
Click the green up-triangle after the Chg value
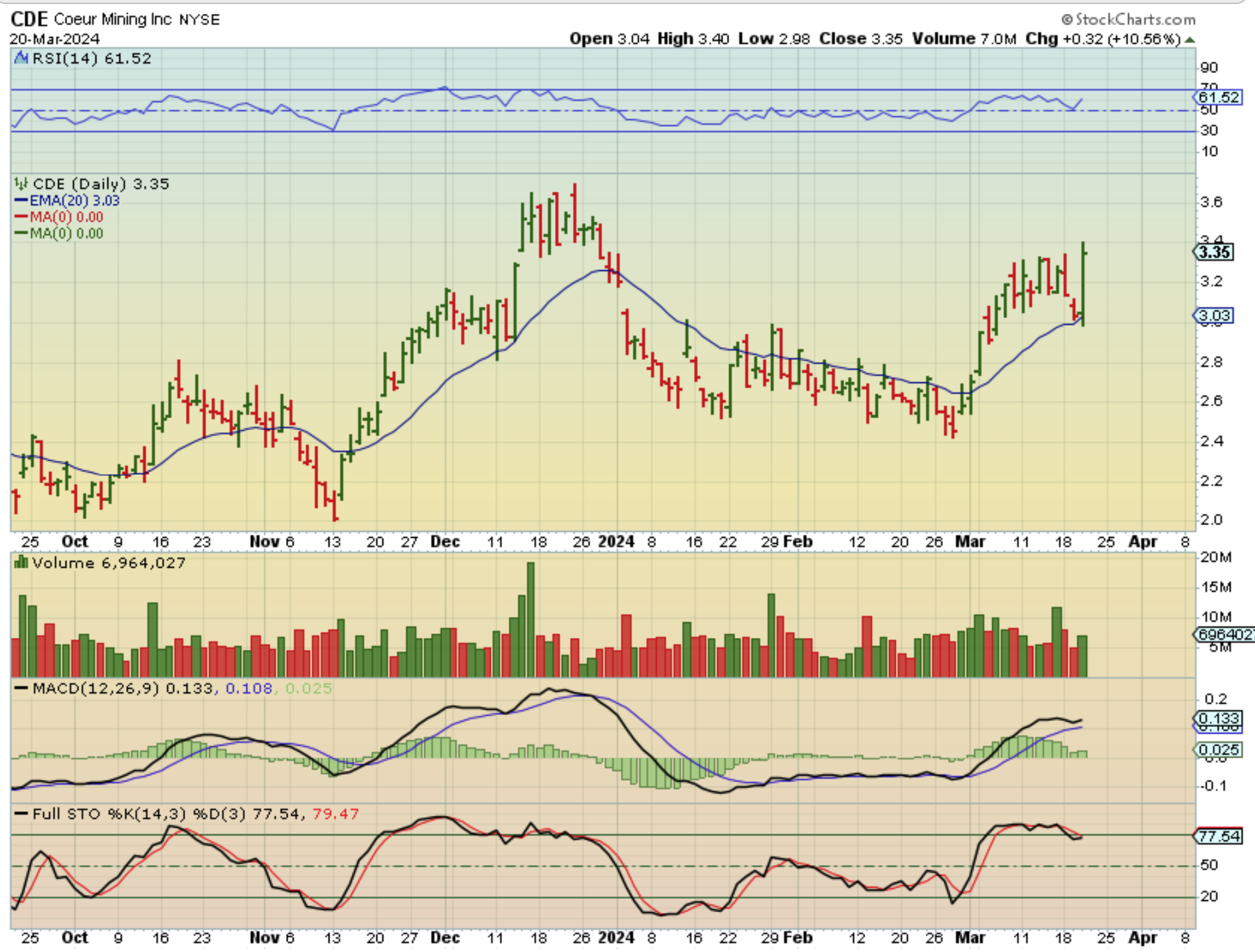[x=1190, y=40]
